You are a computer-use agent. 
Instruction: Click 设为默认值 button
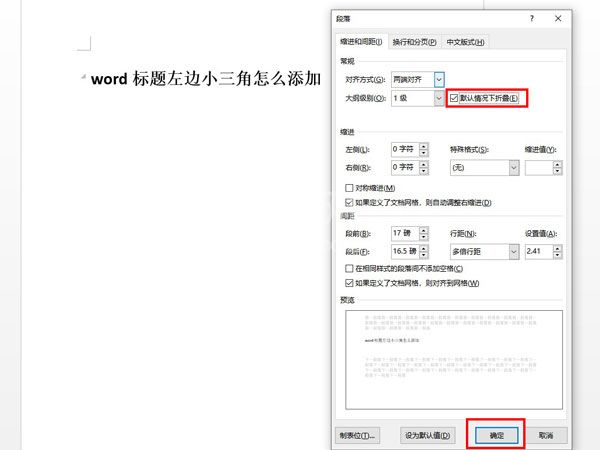tap(428, 435)
